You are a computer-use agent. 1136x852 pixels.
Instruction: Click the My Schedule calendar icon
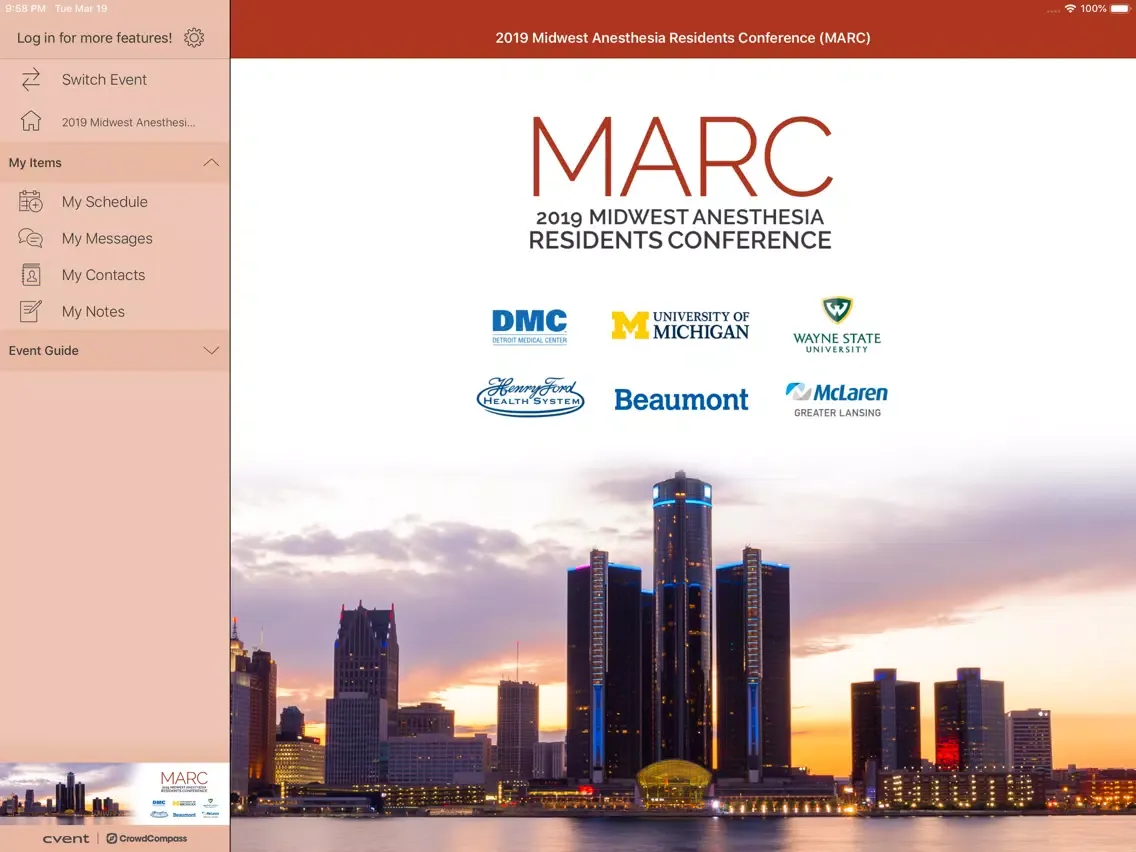click(x=30, y=201)
